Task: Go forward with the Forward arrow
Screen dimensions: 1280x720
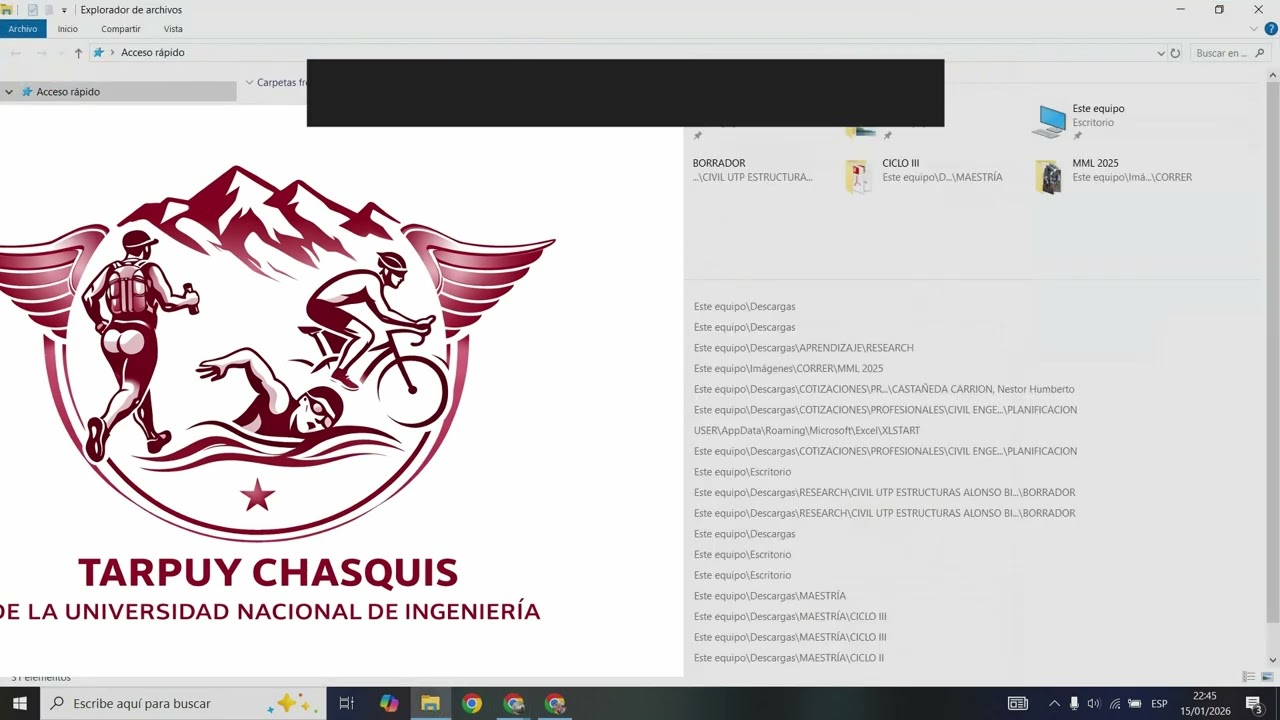Action: pyautogui.click(x=41, y=53)
